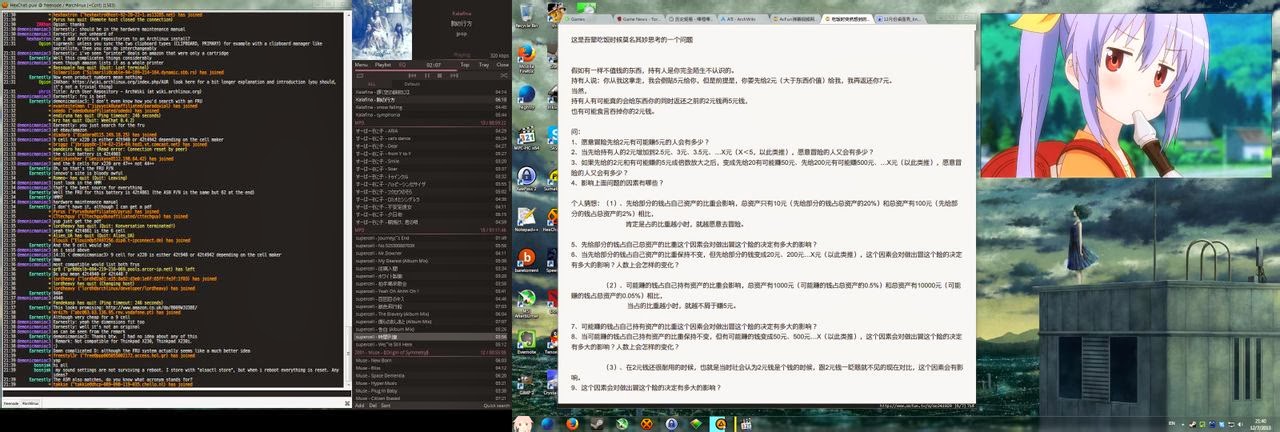Open Recycle Bin desktop icon

(x=526, y=15)
